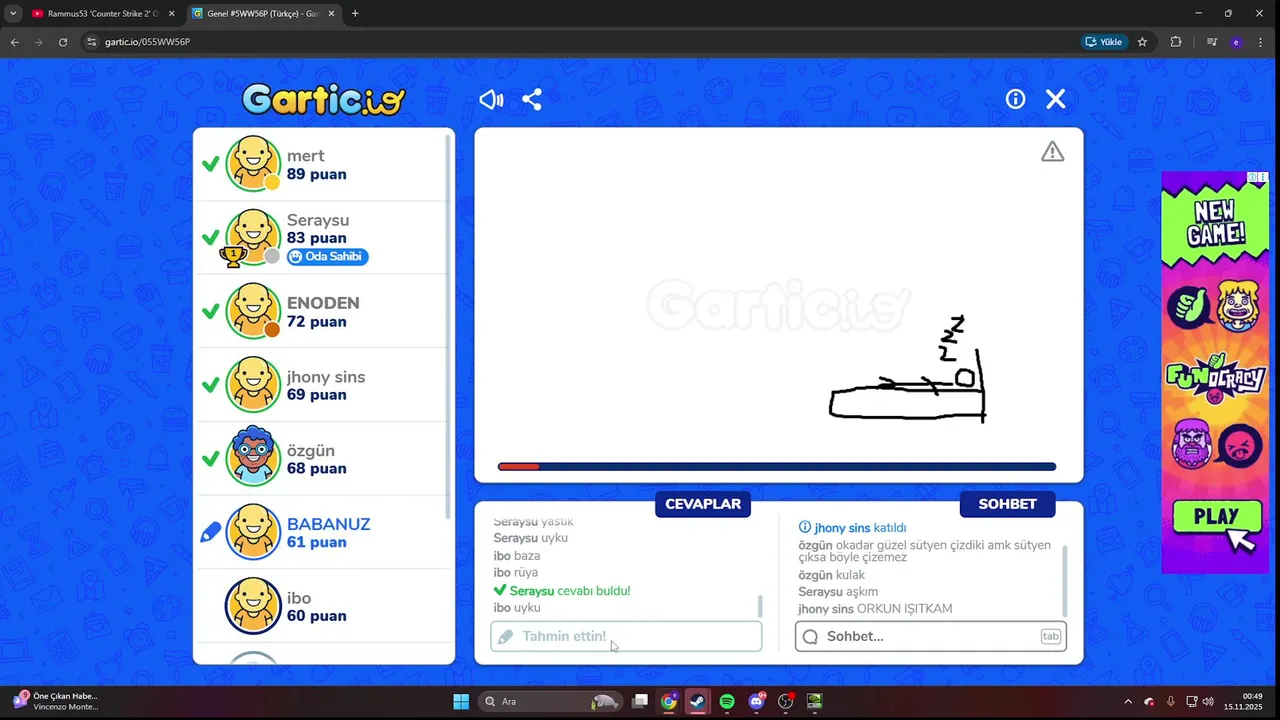The width and height of the screenshot is (1280, 720).
Task: View site information icon in address bar
Action: [92, 42]
